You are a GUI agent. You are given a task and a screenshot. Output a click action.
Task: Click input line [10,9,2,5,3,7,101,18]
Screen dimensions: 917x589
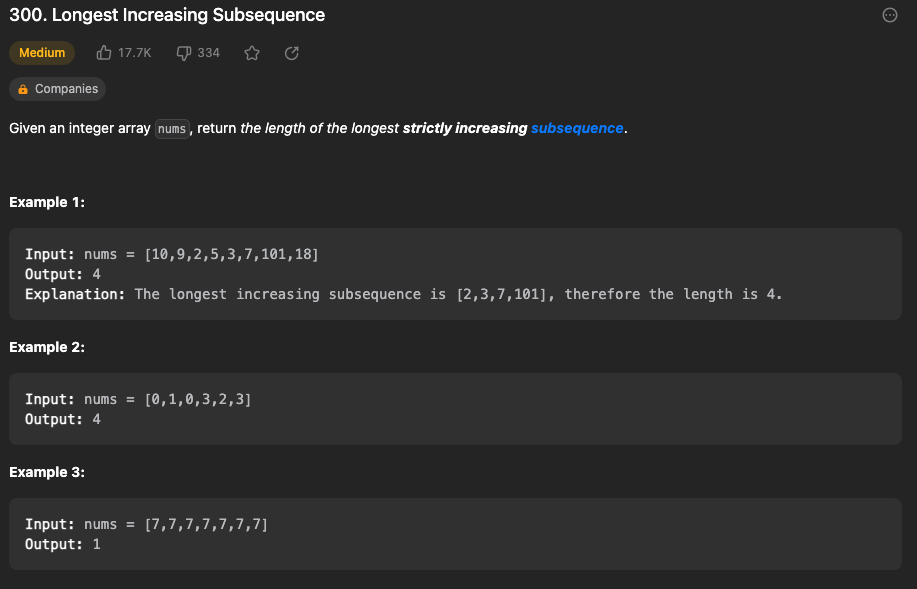pos(172,254)
